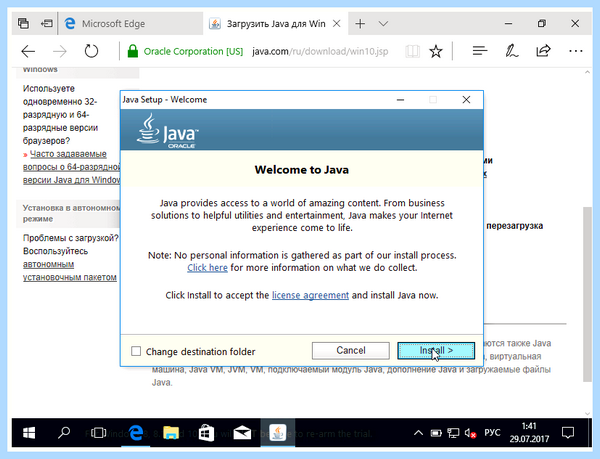Open taskbar search magnifier
Screen dimensions: 600x459
(64, 433)
